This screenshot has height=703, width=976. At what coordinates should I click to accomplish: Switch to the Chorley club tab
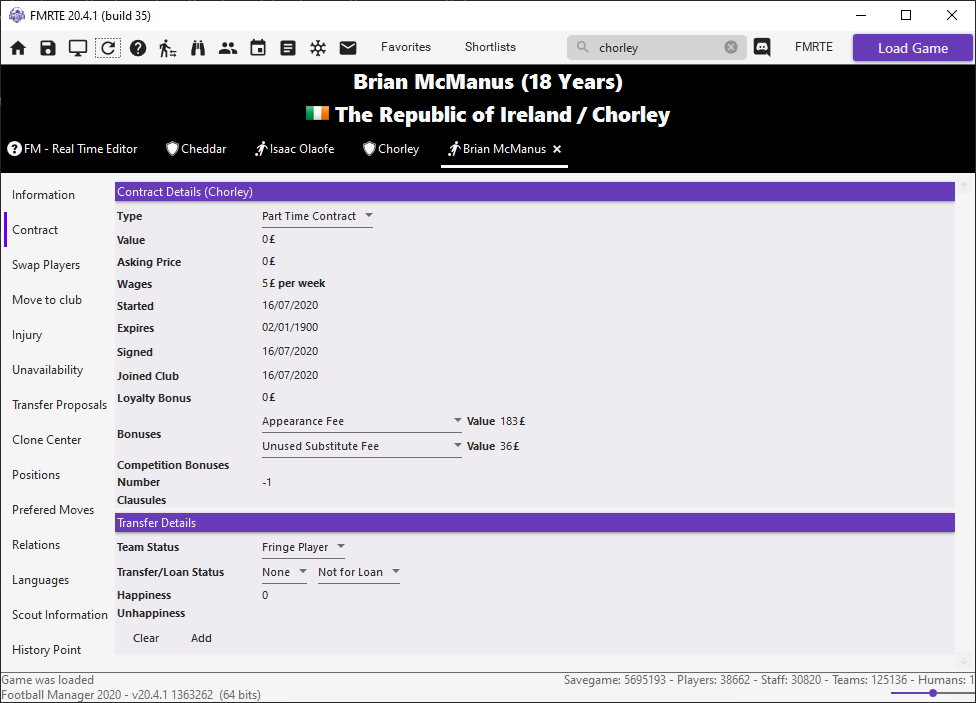(x=391, y=149)
